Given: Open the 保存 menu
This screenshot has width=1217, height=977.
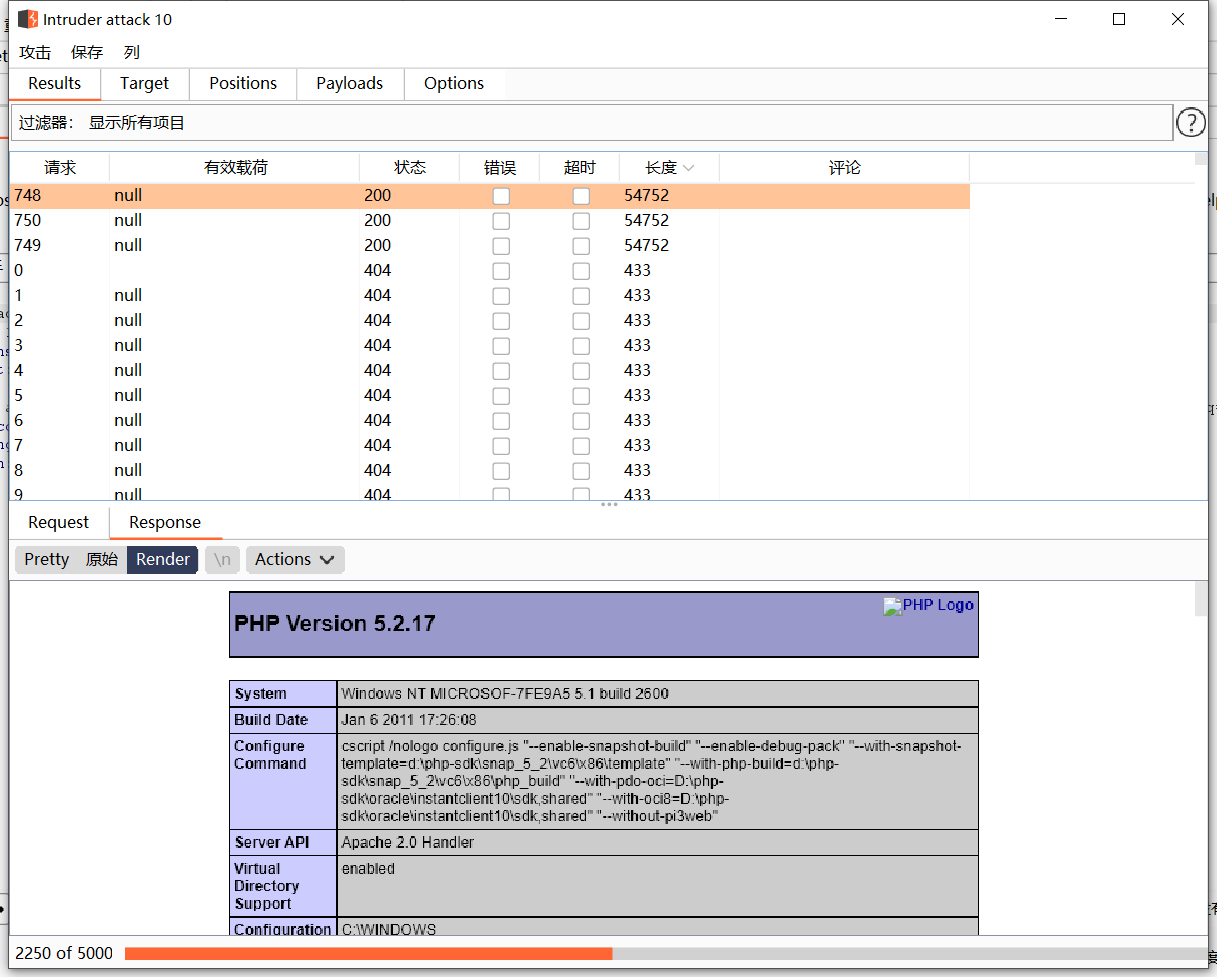Looking at the screenshot, I should [87, 52].
